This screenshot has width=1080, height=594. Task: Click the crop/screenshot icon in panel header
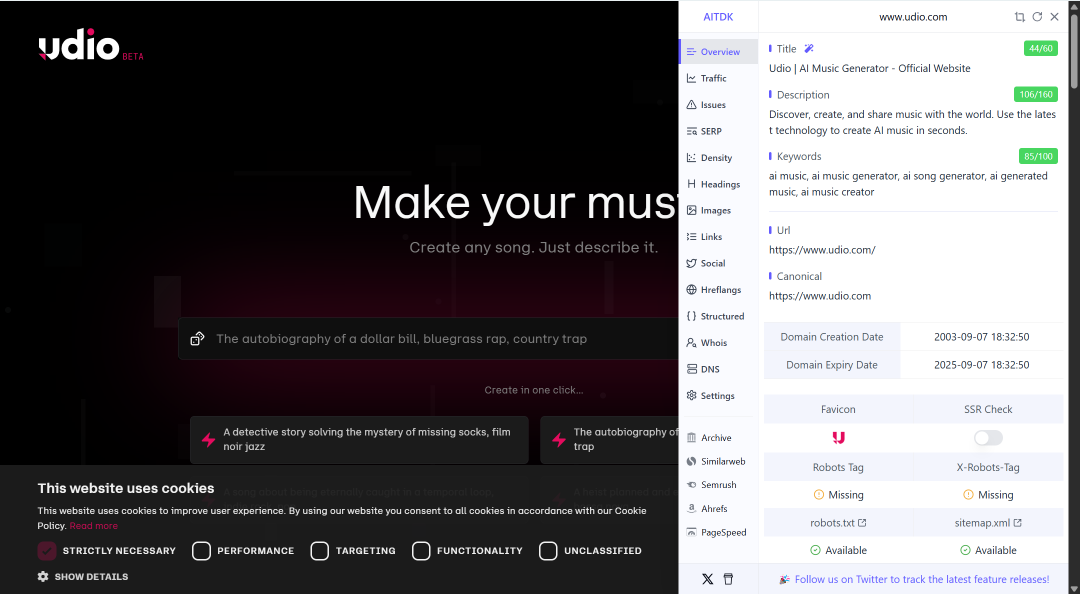coord(1019,17)
